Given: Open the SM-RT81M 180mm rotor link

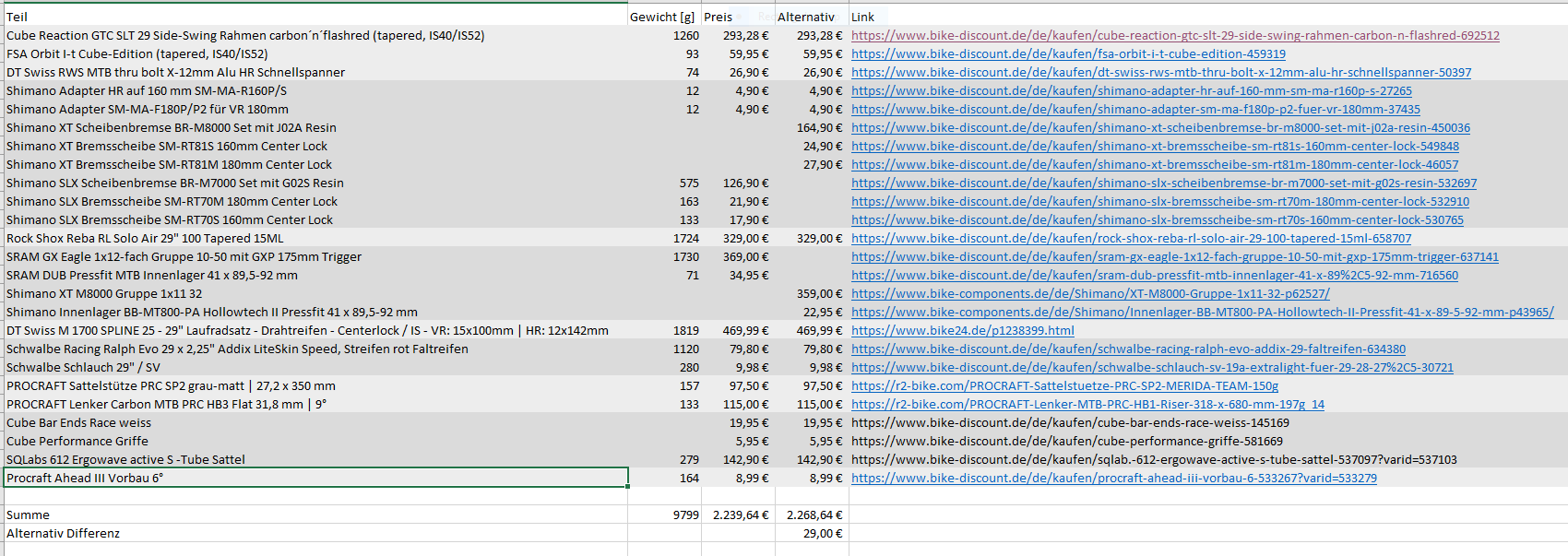Looking at the screenshot, I should (1155, 164).
